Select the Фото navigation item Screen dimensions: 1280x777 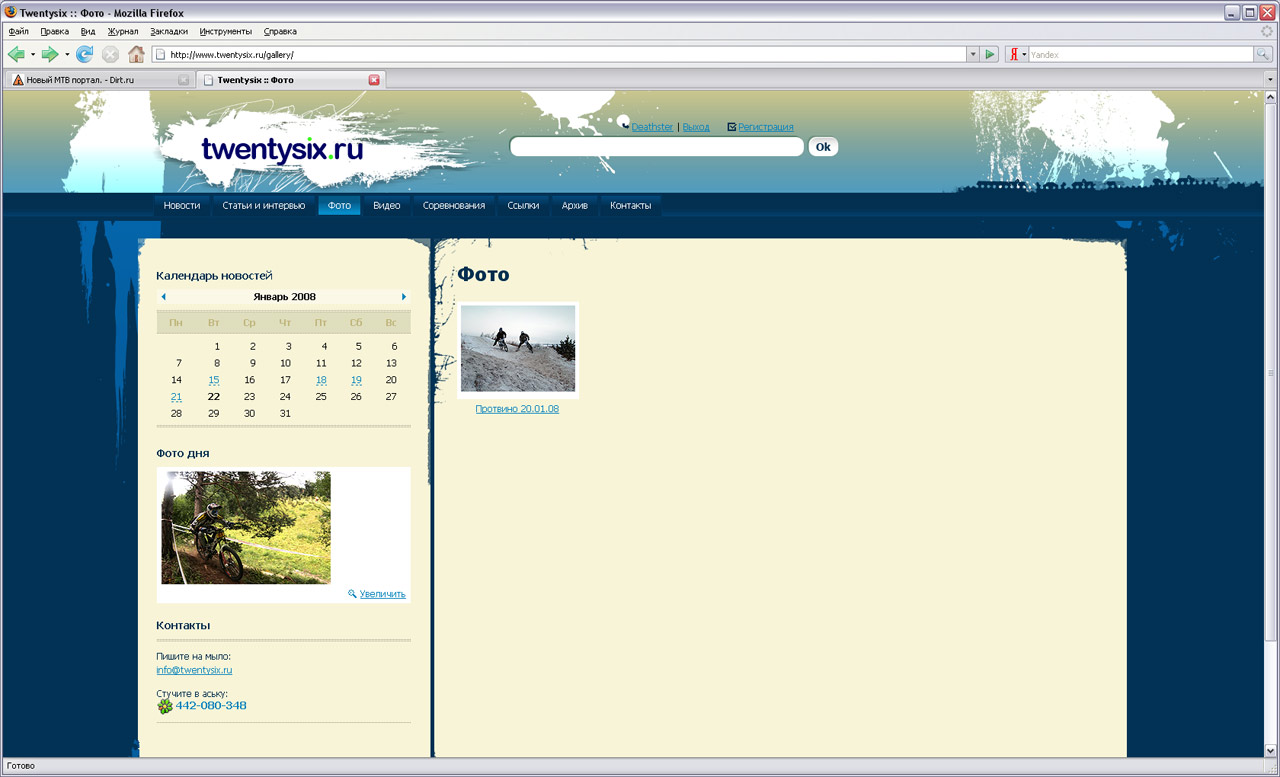pyautogui.click(x=340, y=206)
